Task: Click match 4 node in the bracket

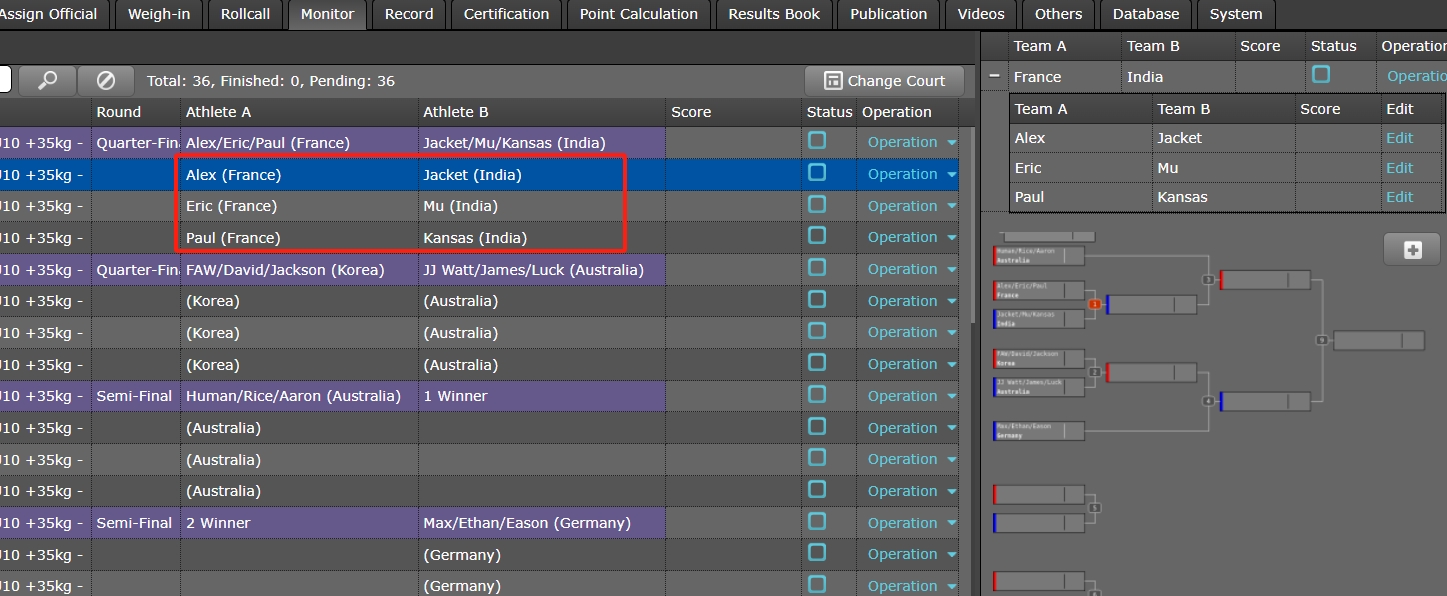Action: click(x=1208, y=401)
